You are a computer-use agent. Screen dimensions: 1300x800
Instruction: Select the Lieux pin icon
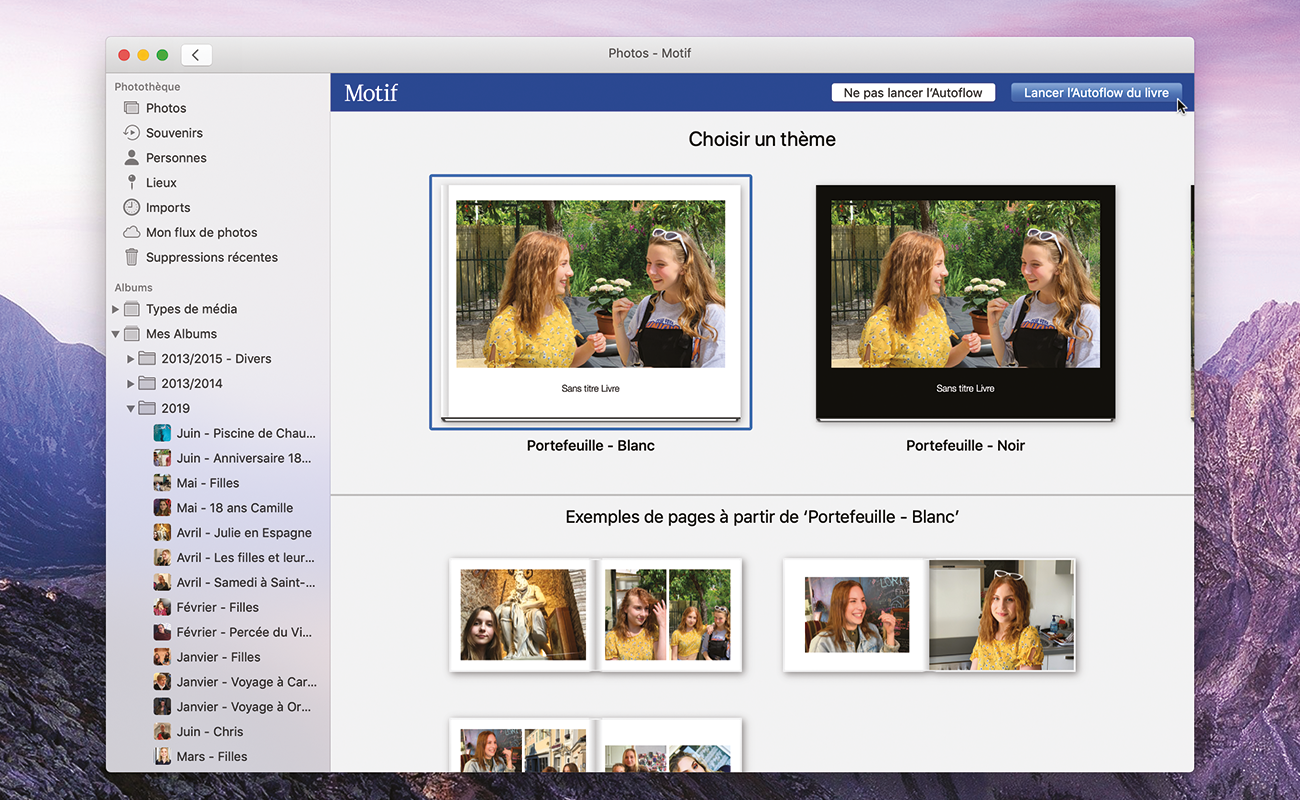pos(131,183)
